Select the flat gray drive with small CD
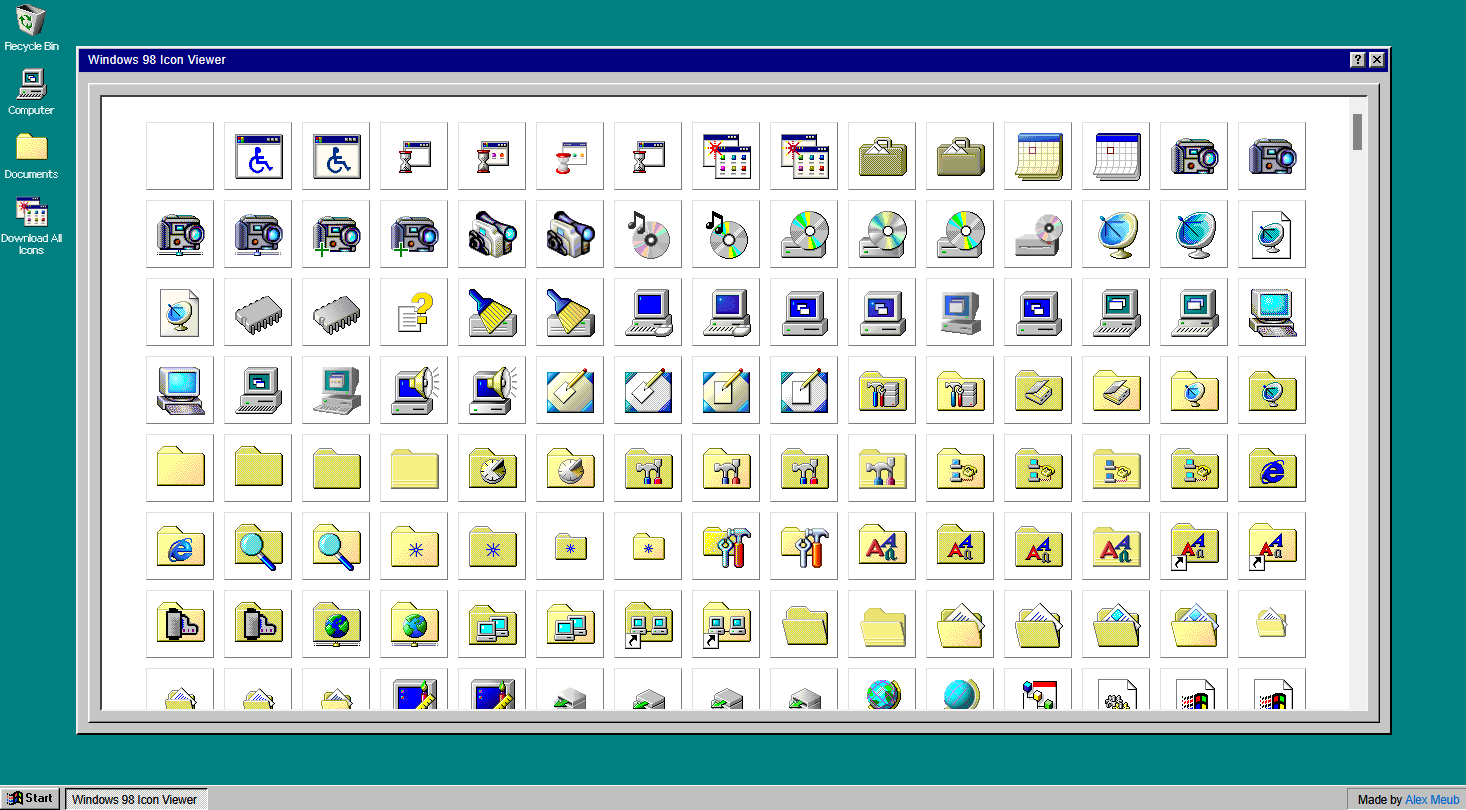The image size is (1466, 810). (x=1037, y=234)
